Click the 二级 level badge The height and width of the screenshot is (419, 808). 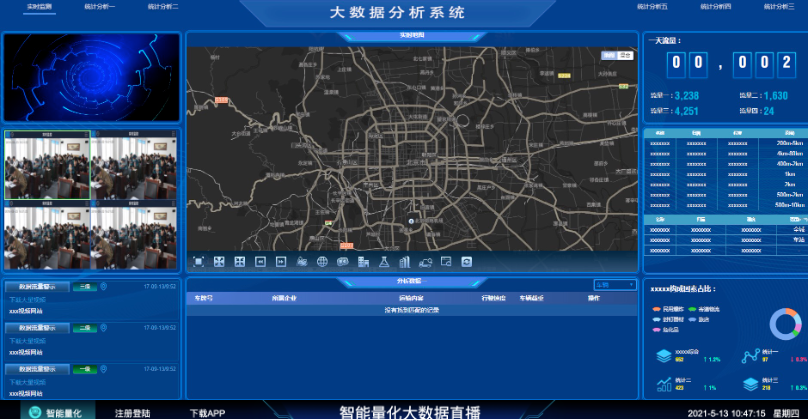point(85,328)
